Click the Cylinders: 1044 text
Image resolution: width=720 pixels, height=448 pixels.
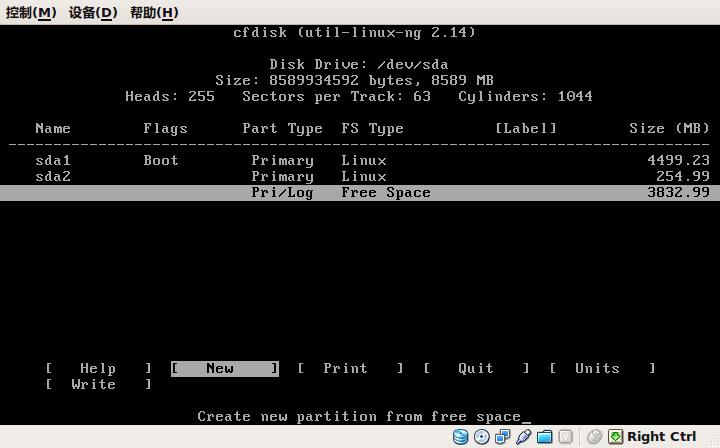click(526, 96)
